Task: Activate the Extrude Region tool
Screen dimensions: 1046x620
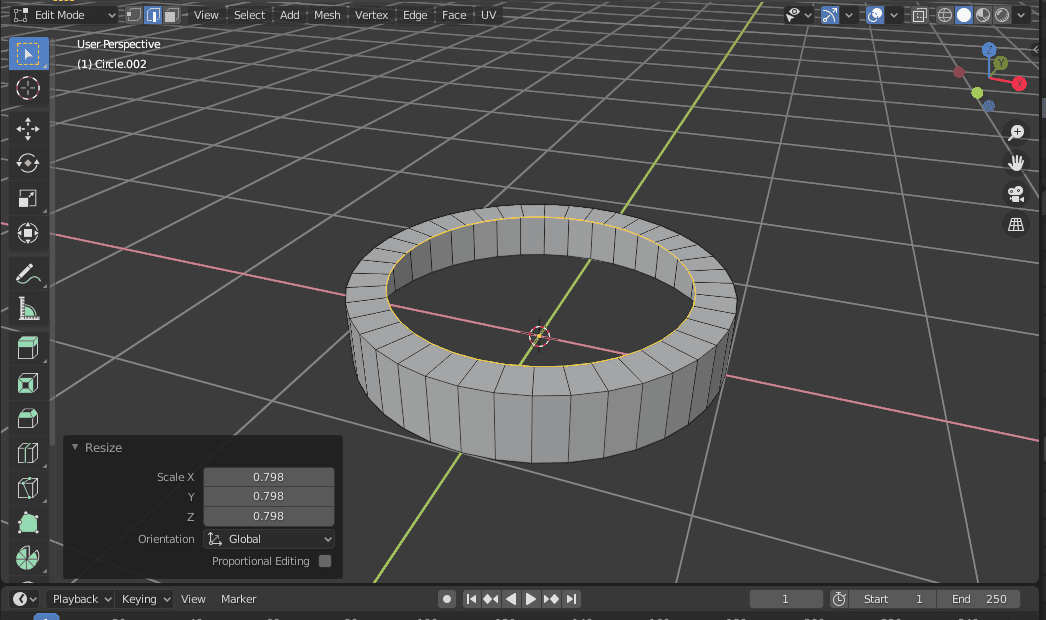Action: [x=27, y=347]
